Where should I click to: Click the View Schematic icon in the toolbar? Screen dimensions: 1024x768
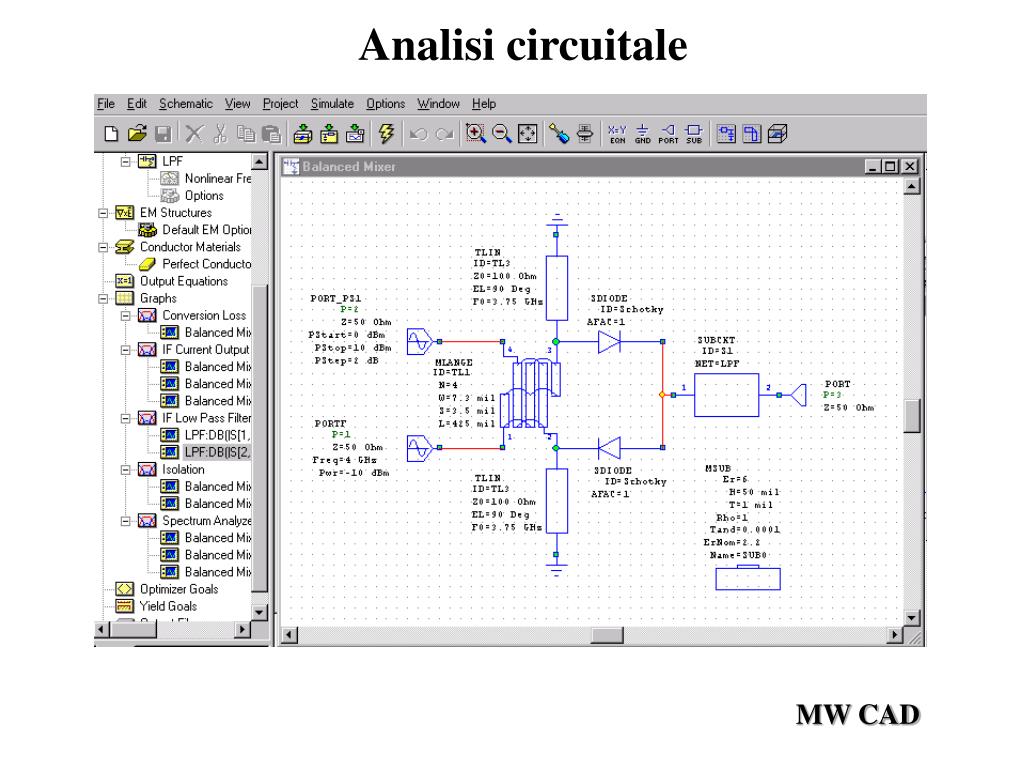click(x=726, y=134)
